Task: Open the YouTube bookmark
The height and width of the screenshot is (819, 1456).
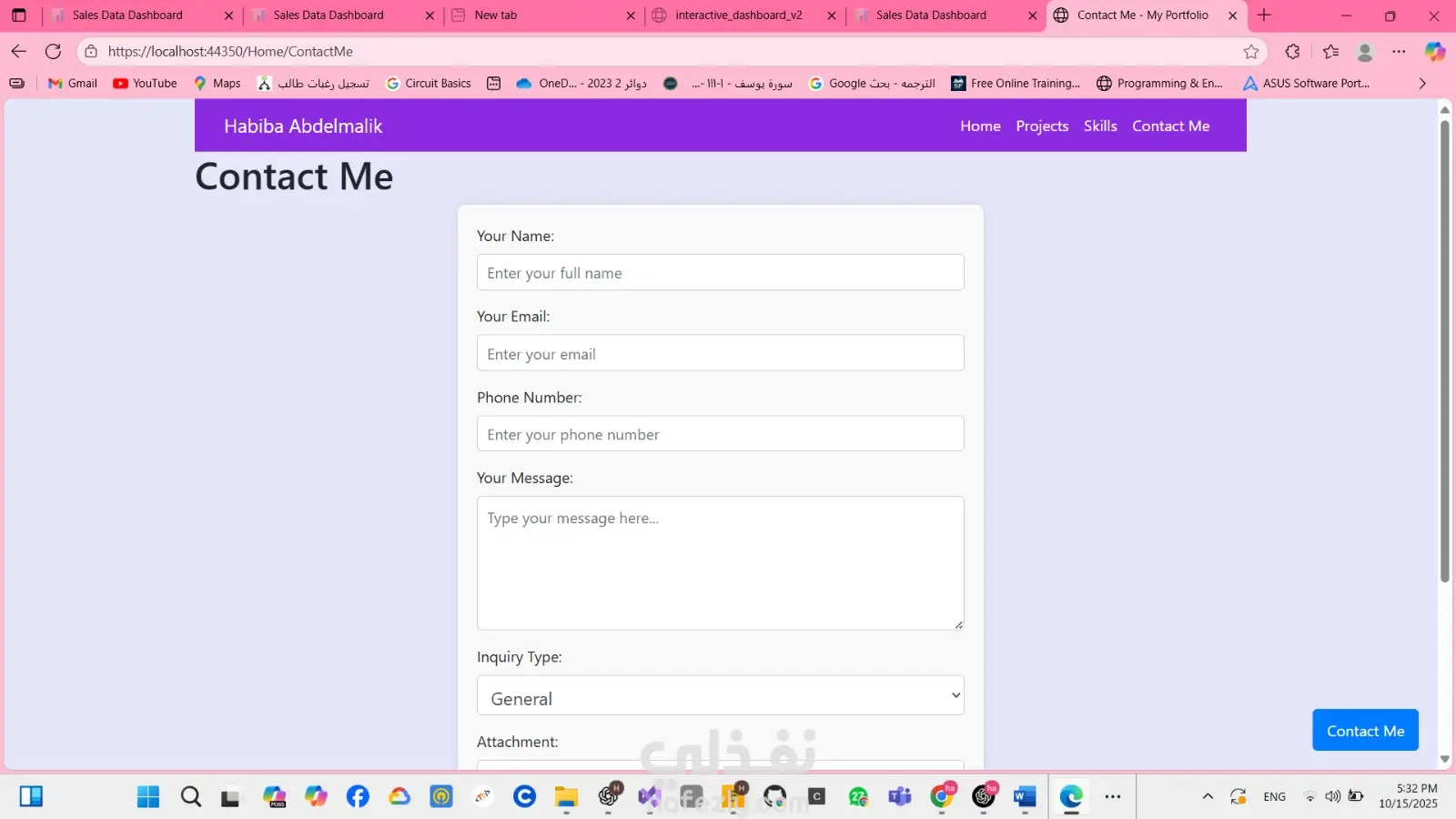Action: [x=145, y=84]
